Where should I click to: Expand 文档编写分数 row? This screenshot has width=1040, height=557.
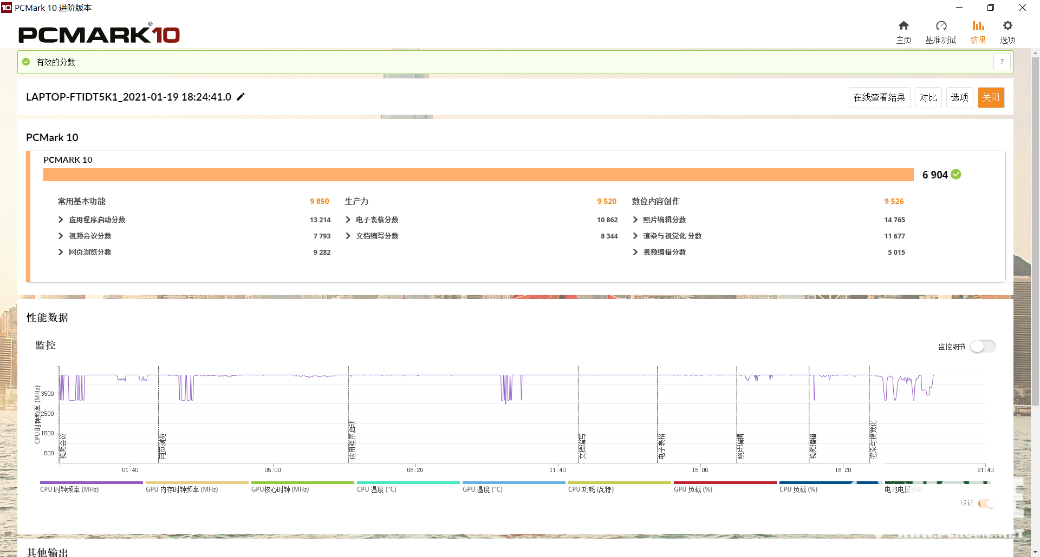point(348,236)
